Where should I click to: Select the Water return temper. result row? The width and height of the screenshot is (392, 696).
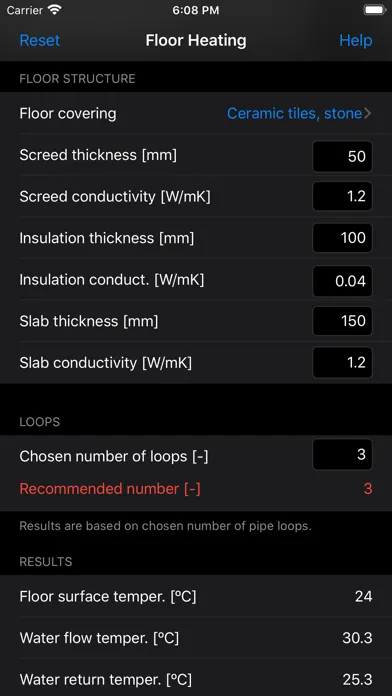click(196, 679)
